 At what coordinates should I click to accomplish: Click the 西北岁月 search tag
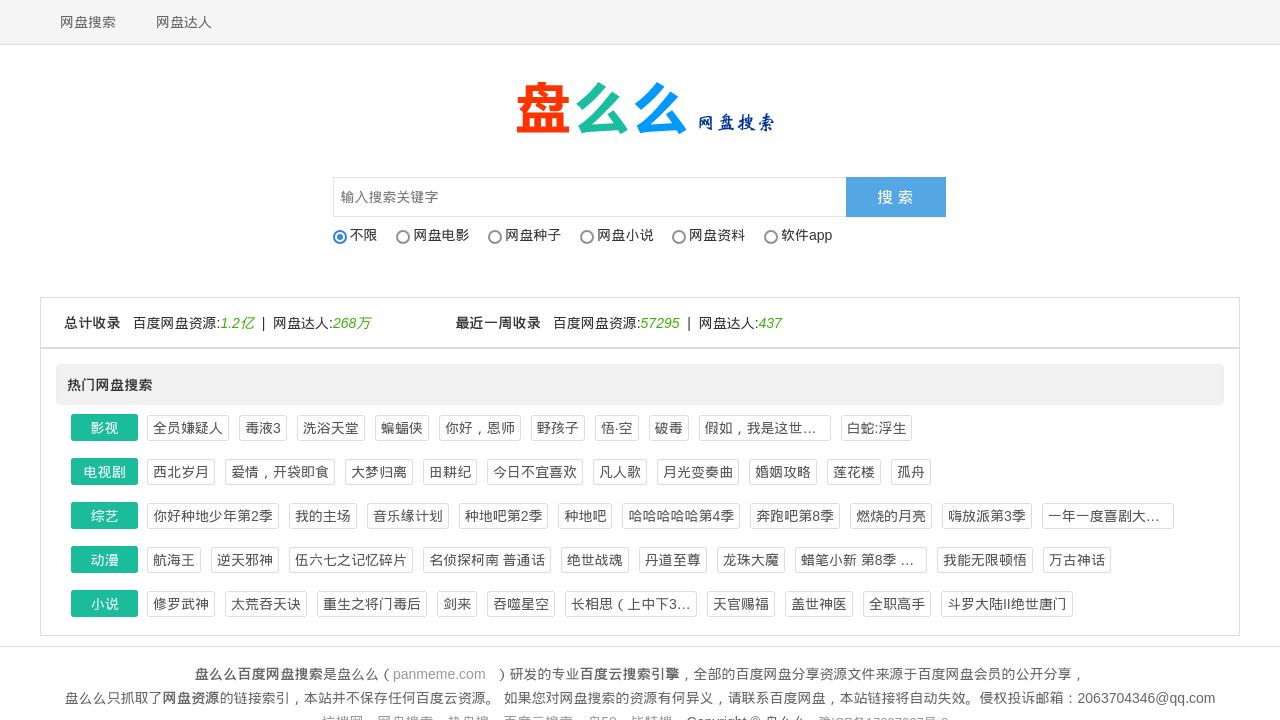click(181, 472)
